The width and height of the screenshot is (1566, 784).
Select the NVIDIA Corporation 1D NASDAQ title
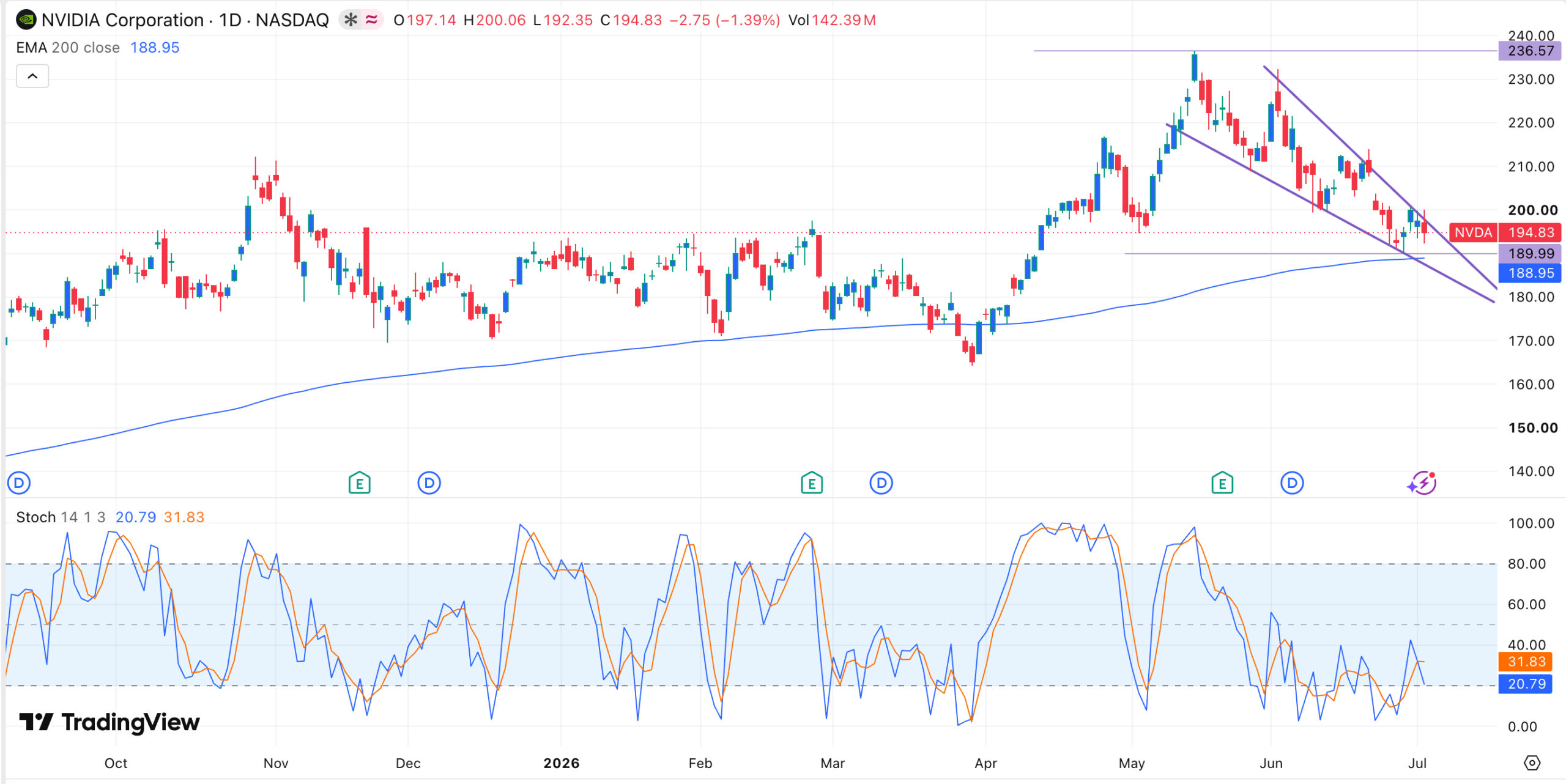coord(185,20)
